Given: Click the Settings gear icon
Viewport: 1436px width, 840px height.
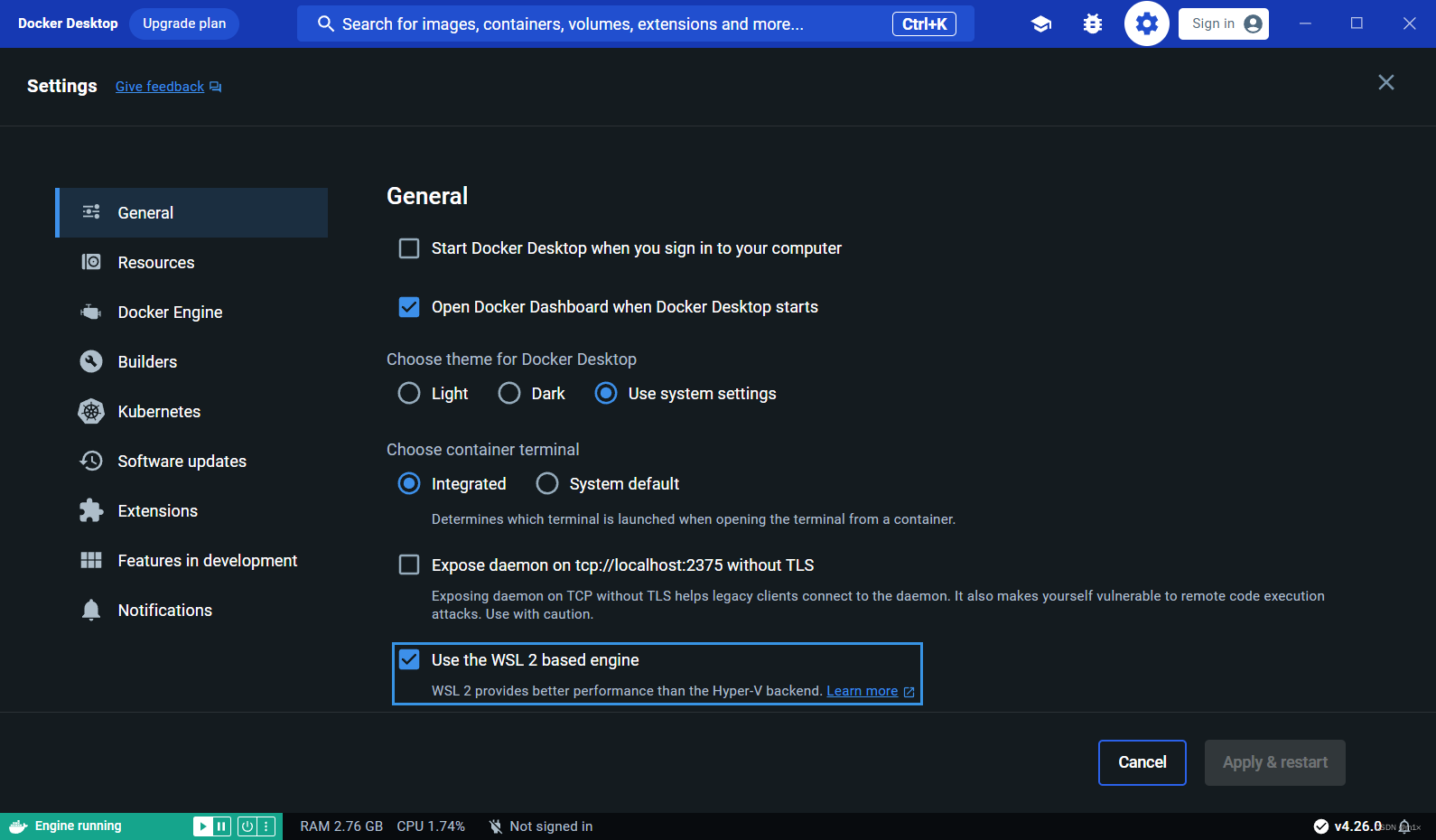Looking at the screenshot, I should click(1147, 23).
